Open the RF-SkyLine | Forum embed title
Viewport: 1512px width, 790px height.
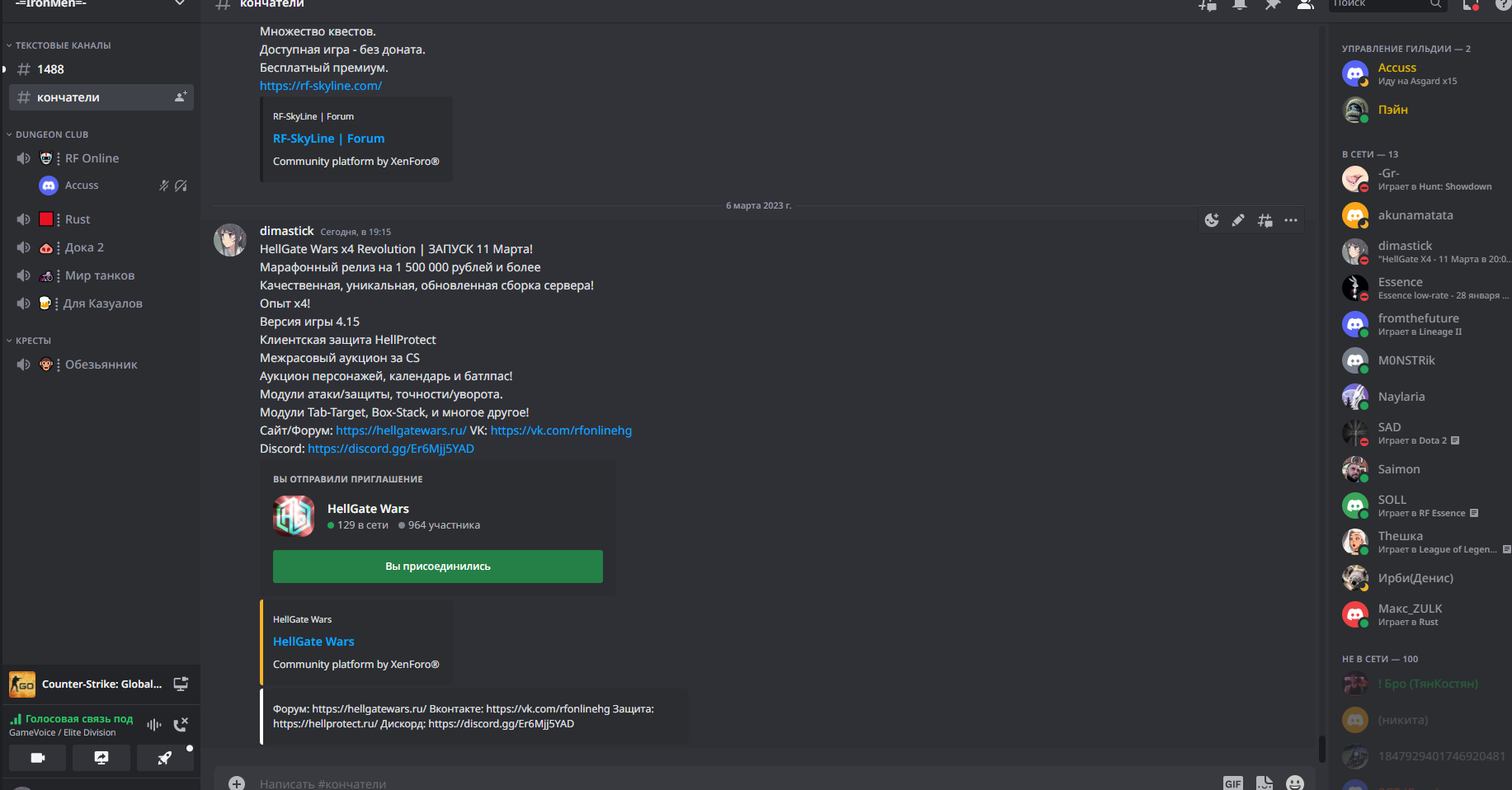tap(328, 139)
